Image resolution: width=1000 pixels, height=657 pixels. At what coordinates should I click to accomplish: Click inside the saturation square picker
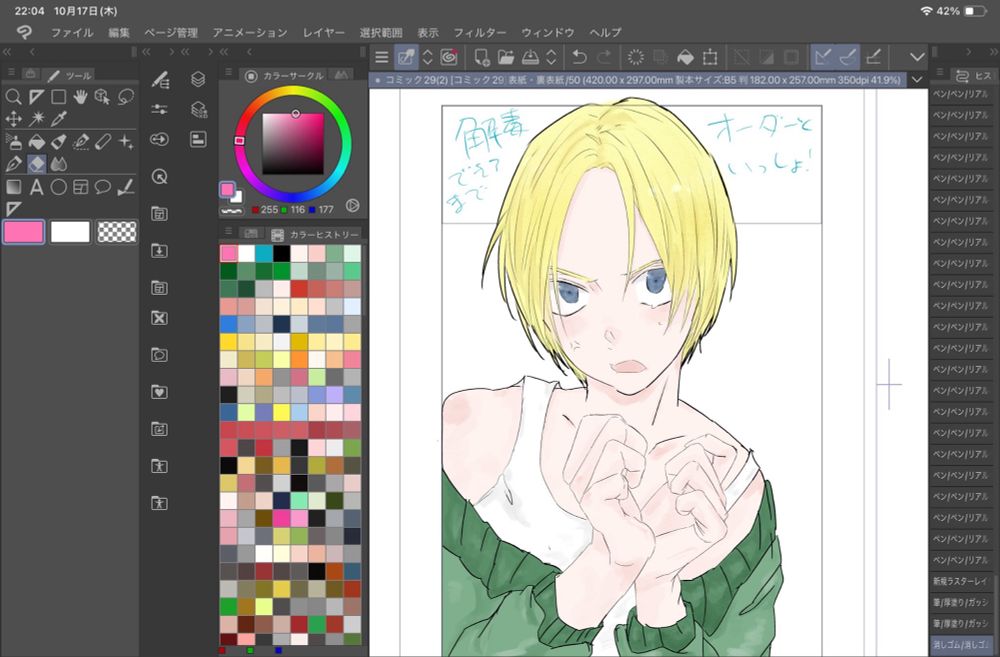pos(293,144)
